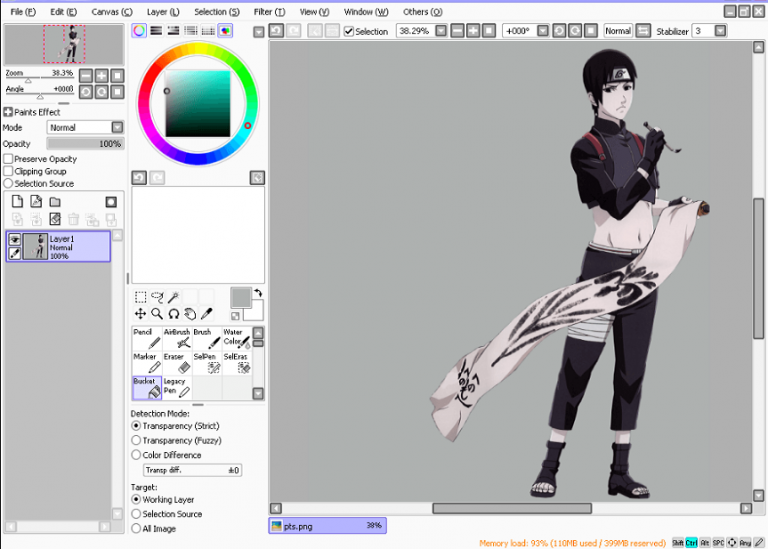The image size is (768, 549).
Task: Select the Brush tool
Action: (207, 338)
